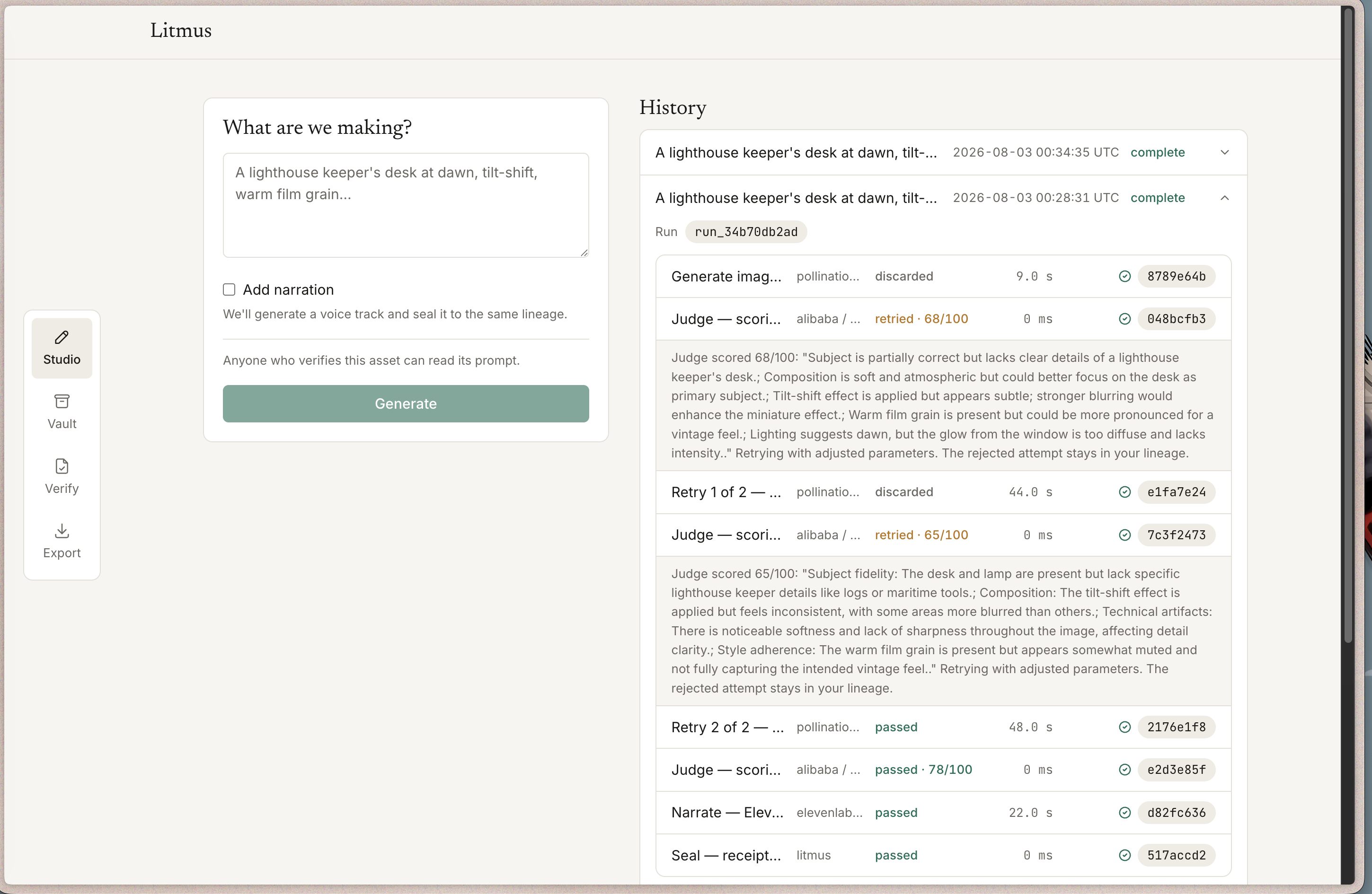The image size is (1372, 894).
Task: Click the run_34b70db2ad run ID chip
Action: (745, 232)
